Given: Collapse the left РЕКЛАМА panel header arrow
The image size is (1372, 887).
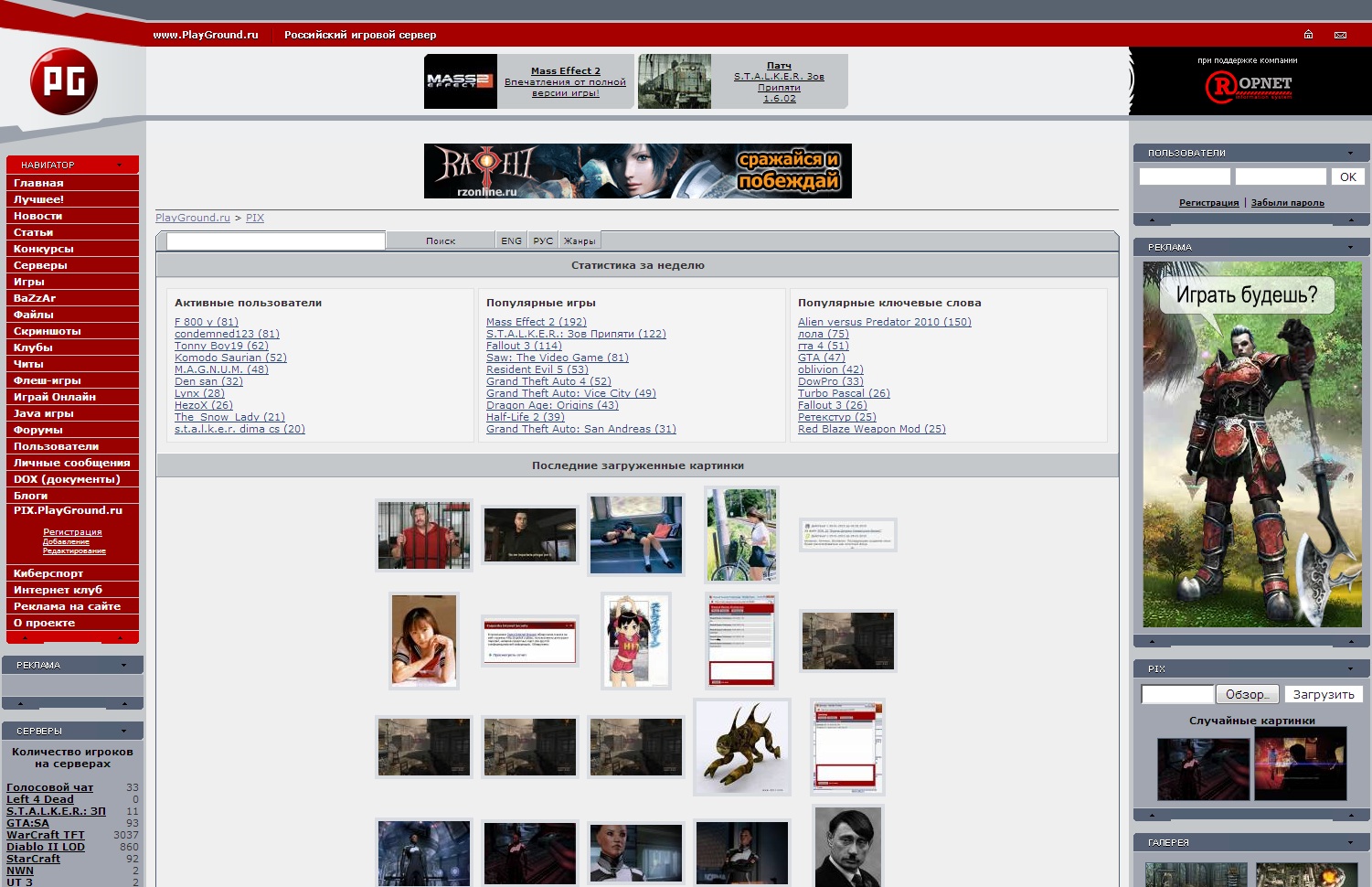Looking at the screenshot, I should click(x=123, y=665).
